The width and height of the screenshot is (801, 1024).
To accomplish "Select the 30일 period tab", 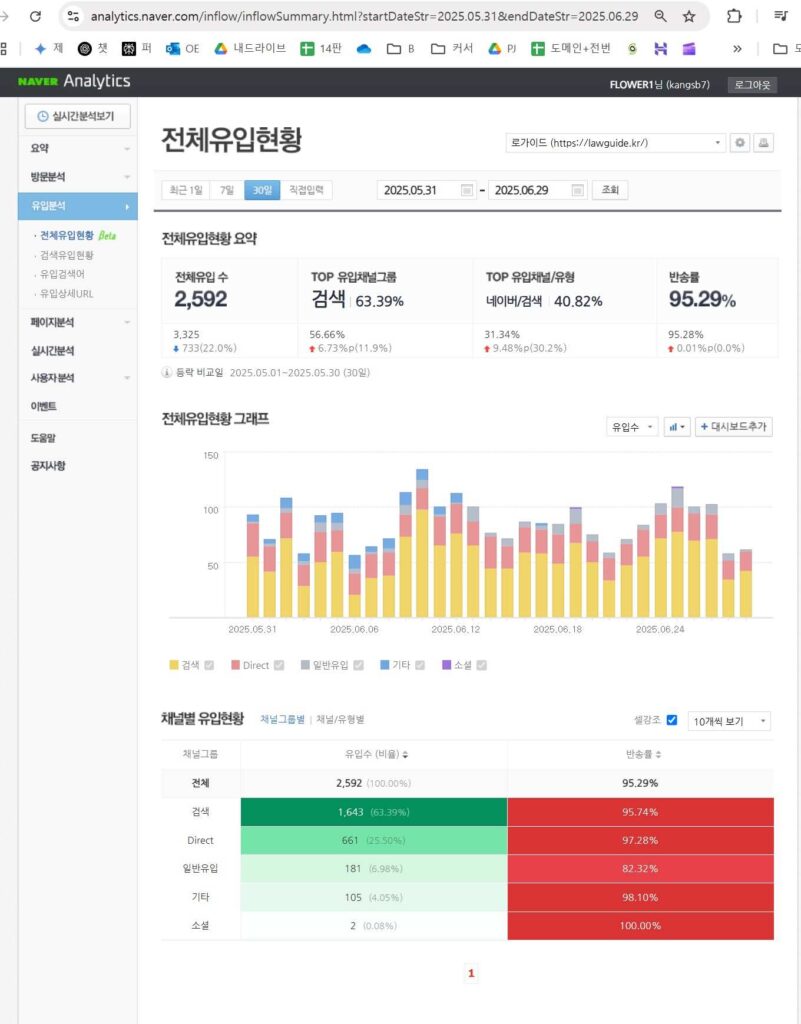I will pyautogui.click(x=262, y=190).
